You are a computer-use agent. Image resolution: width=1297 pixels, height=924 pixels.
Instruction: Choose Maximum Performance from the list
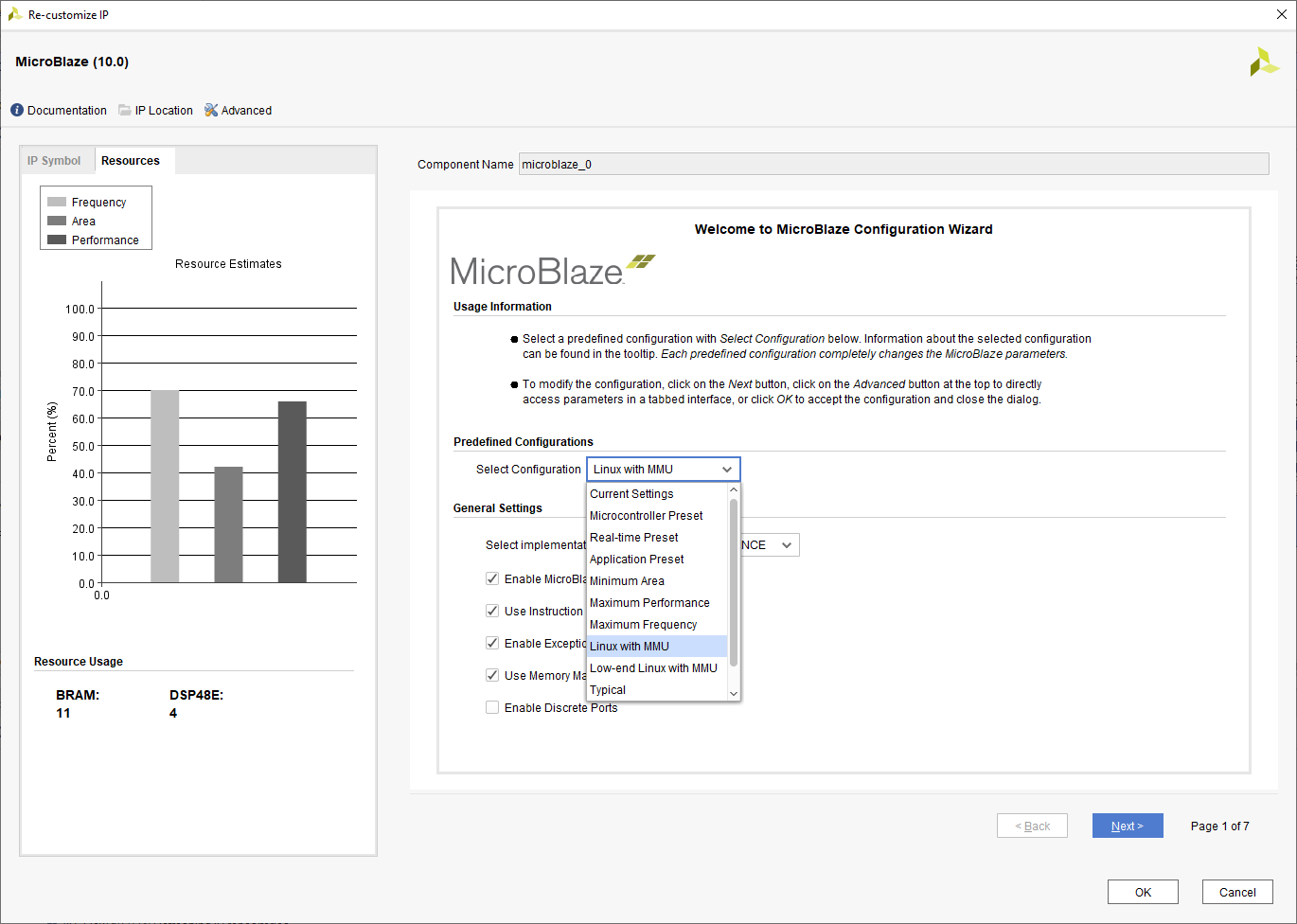point(649,603)
